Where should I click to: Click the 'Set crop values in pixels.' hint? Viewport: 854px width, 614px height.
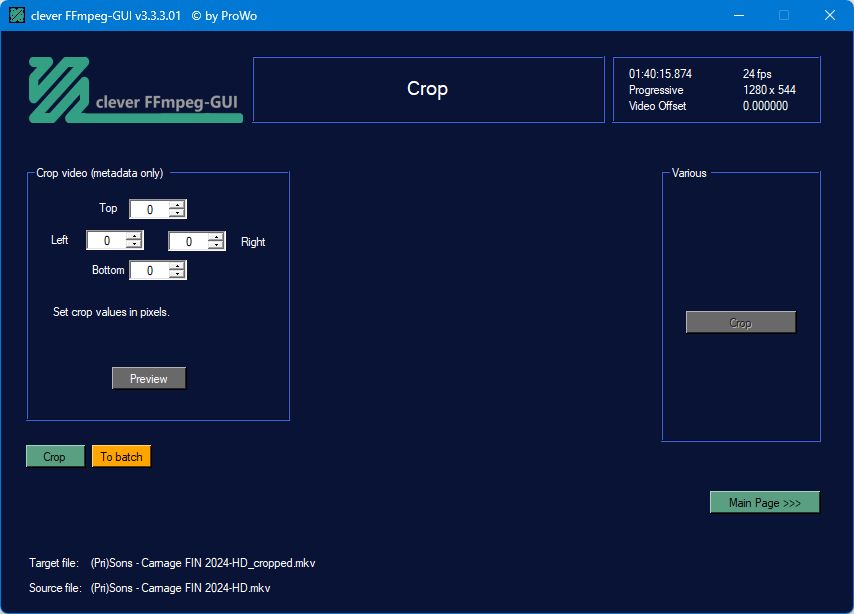pos(111,312)
